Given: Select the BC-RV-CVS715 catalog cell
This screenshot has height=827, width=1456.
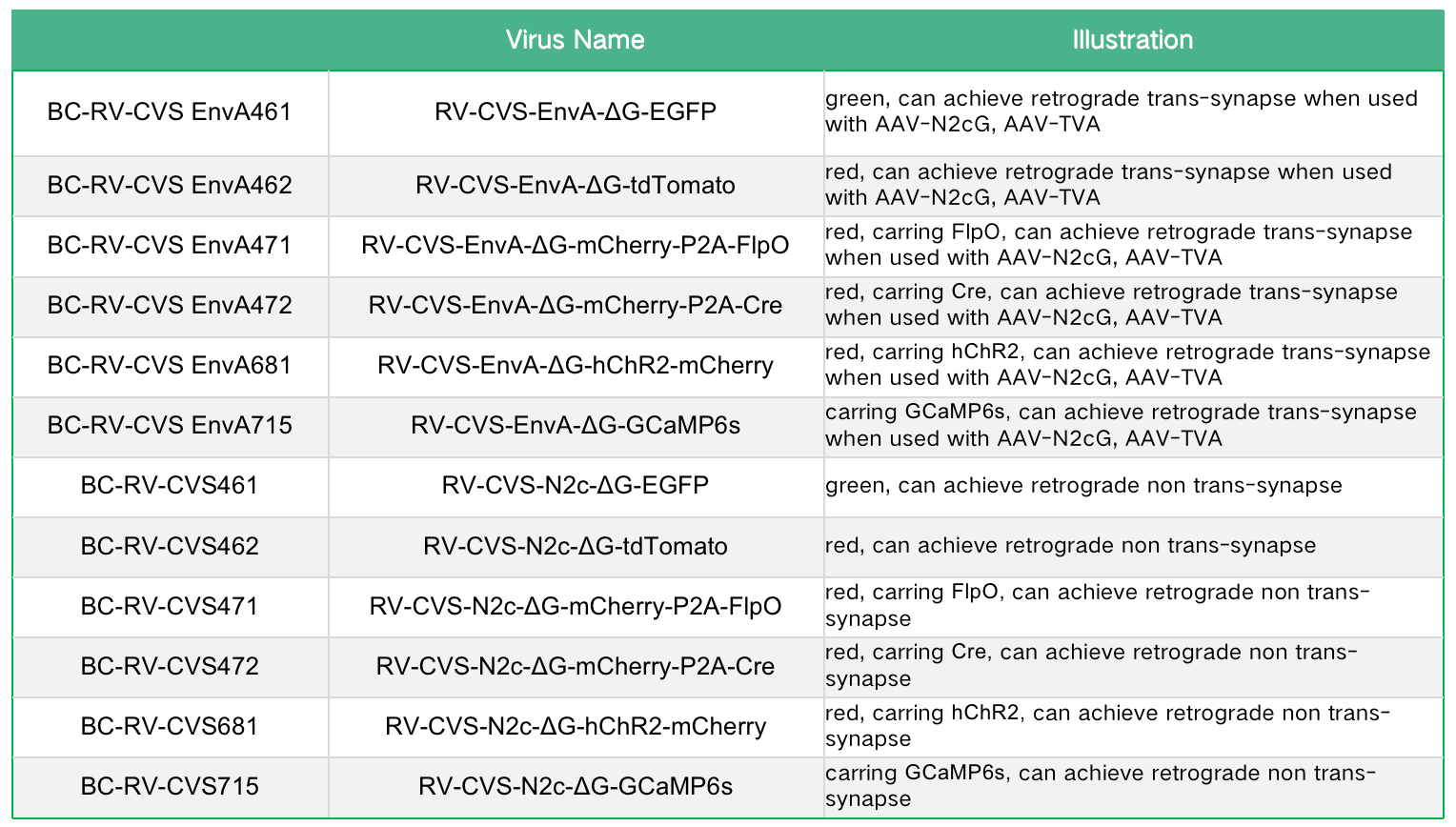Looking at the screenshot, I should coord(170,787).
